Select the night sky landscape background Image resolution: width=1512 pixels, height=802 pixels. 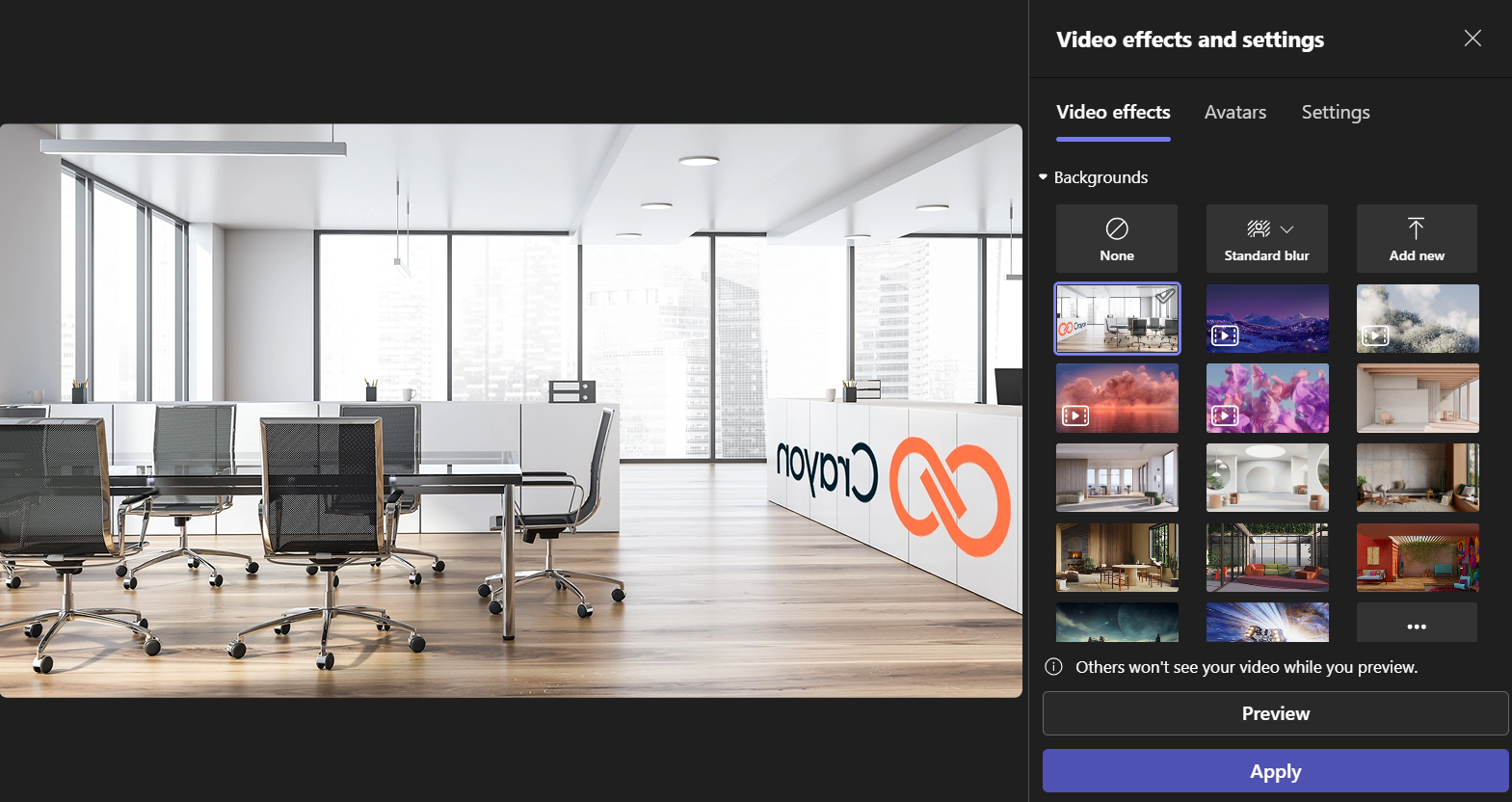click(1117, 623)
